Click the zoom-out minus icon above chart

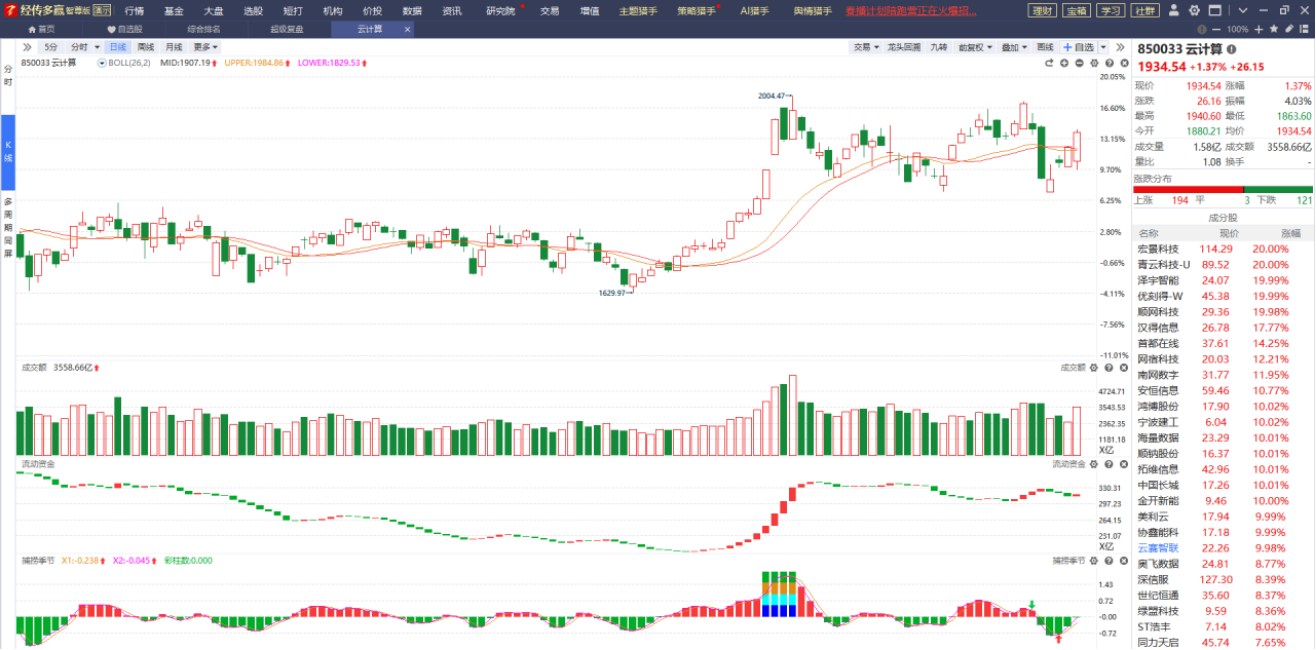pos(1079,63)
